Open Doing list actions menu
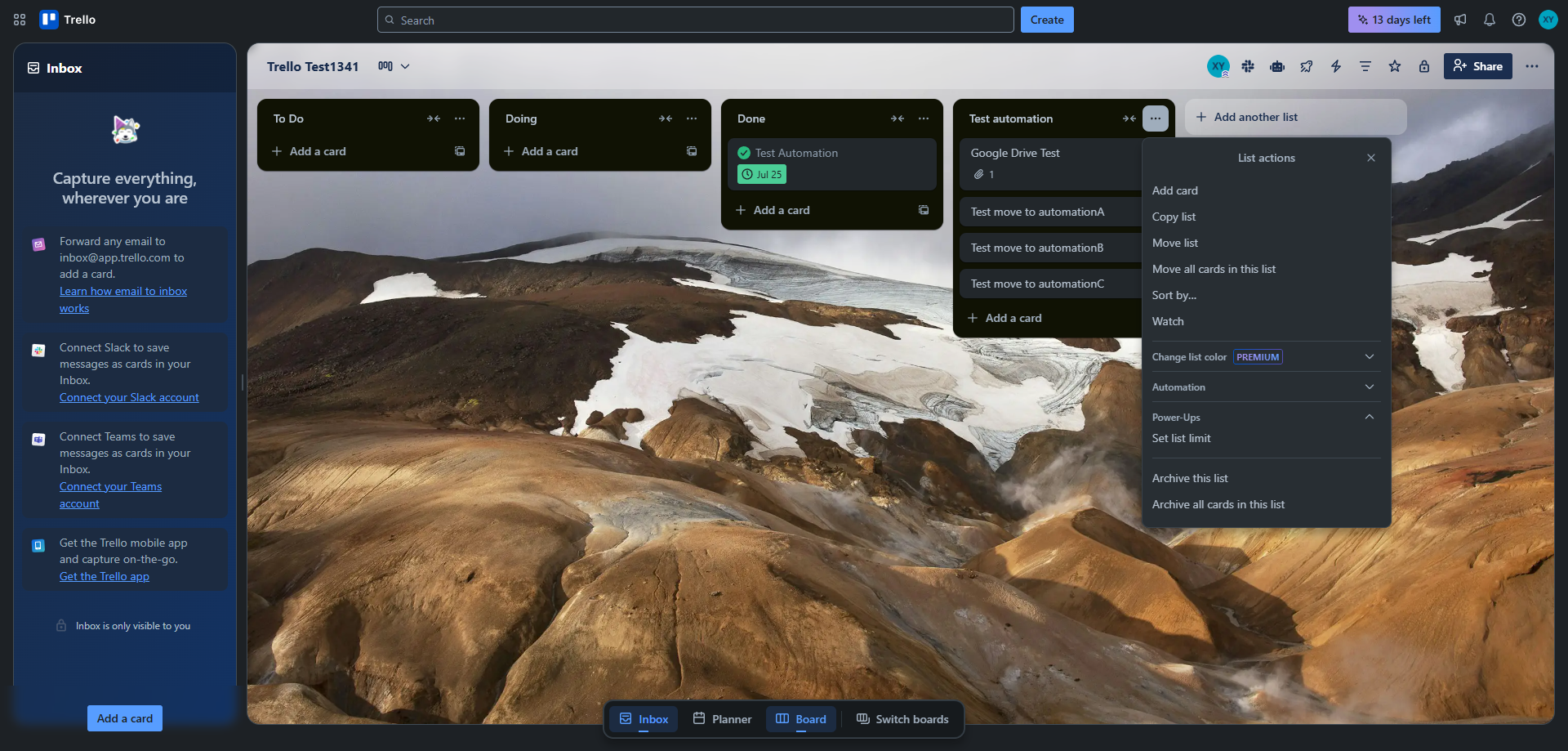The height and width of the screenshot is (751, 1568). [692, 118]
